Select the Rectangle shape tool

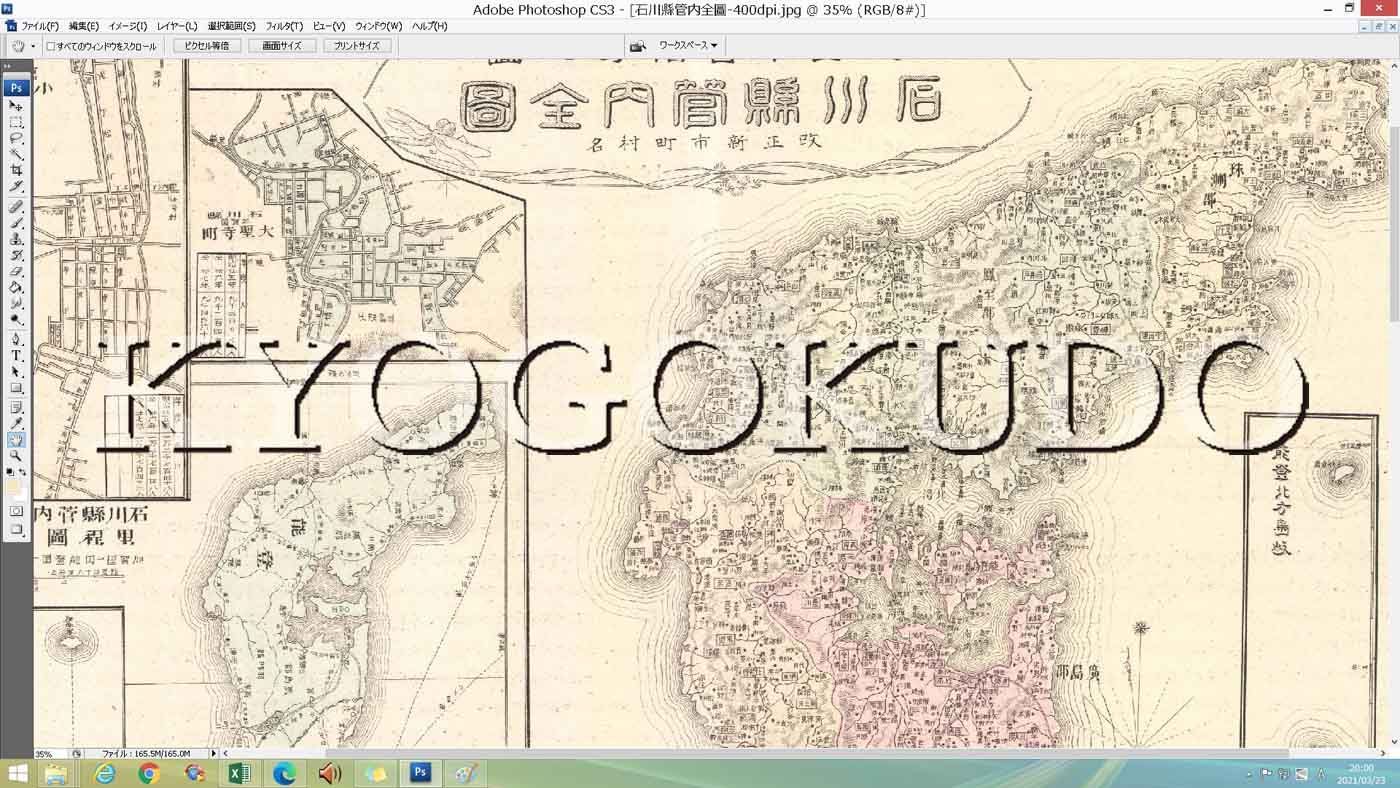pyautogui.click(x=16, y=387)
